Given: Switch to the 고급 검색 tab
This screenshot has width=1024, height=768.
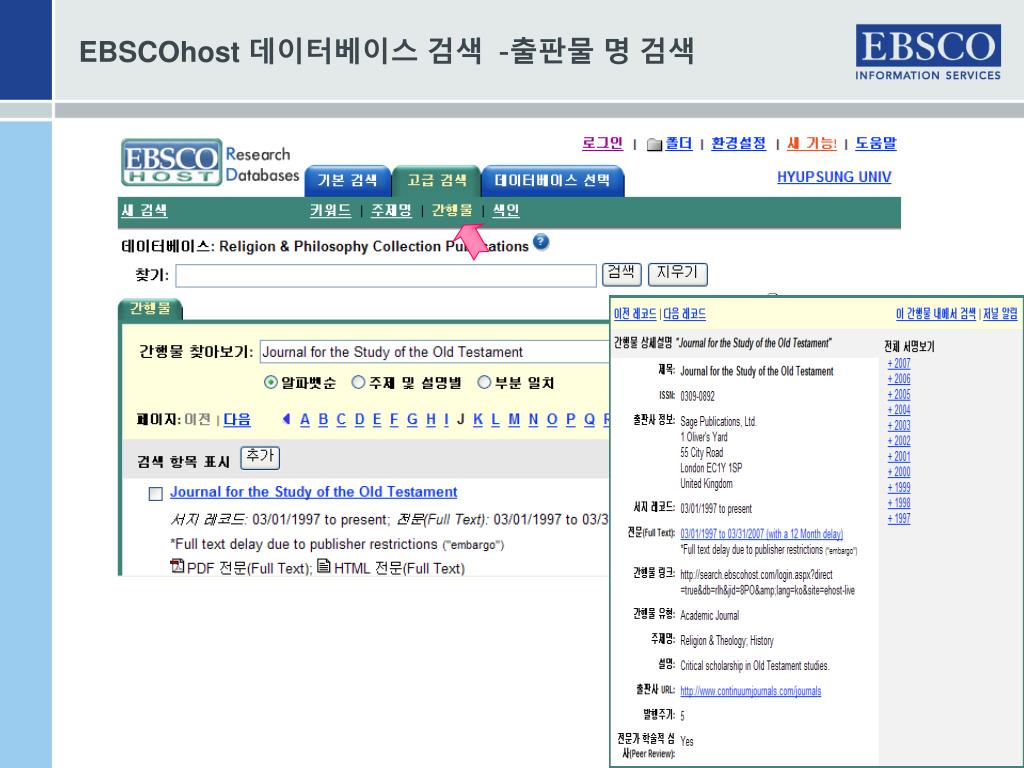Looking at the screenshot, I should point(437,181).
